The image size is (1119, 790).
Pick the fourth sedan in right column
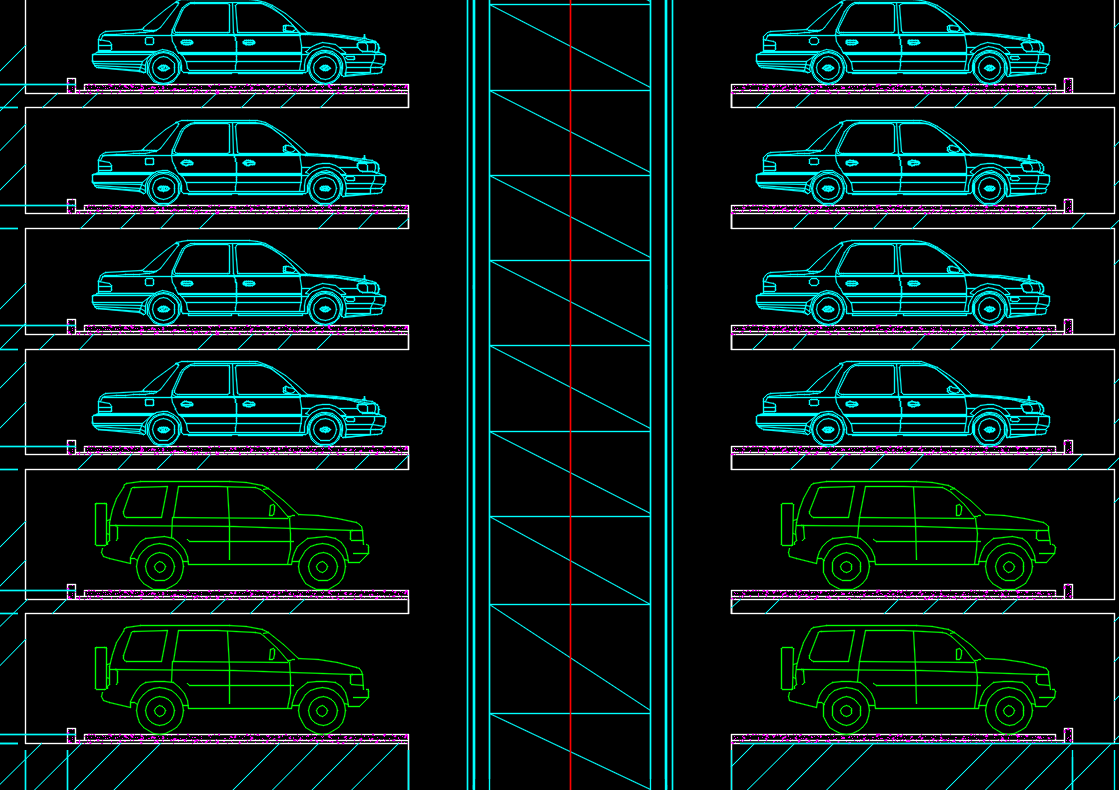pyautogui.click(x=902, y=402)
